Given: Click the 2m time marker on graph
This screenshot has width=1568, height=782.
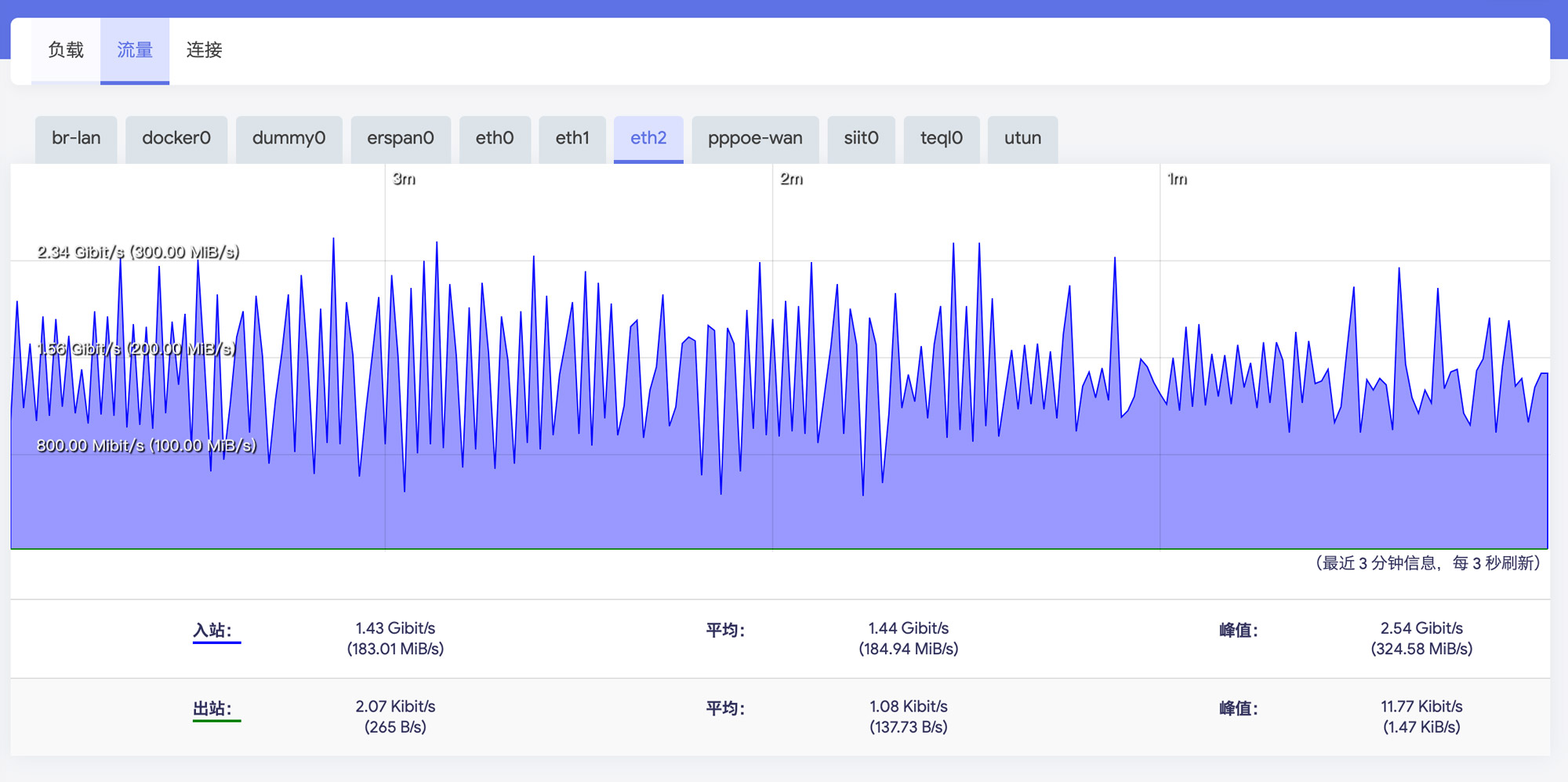Looking at the screenshot, I should coord(791,179).
